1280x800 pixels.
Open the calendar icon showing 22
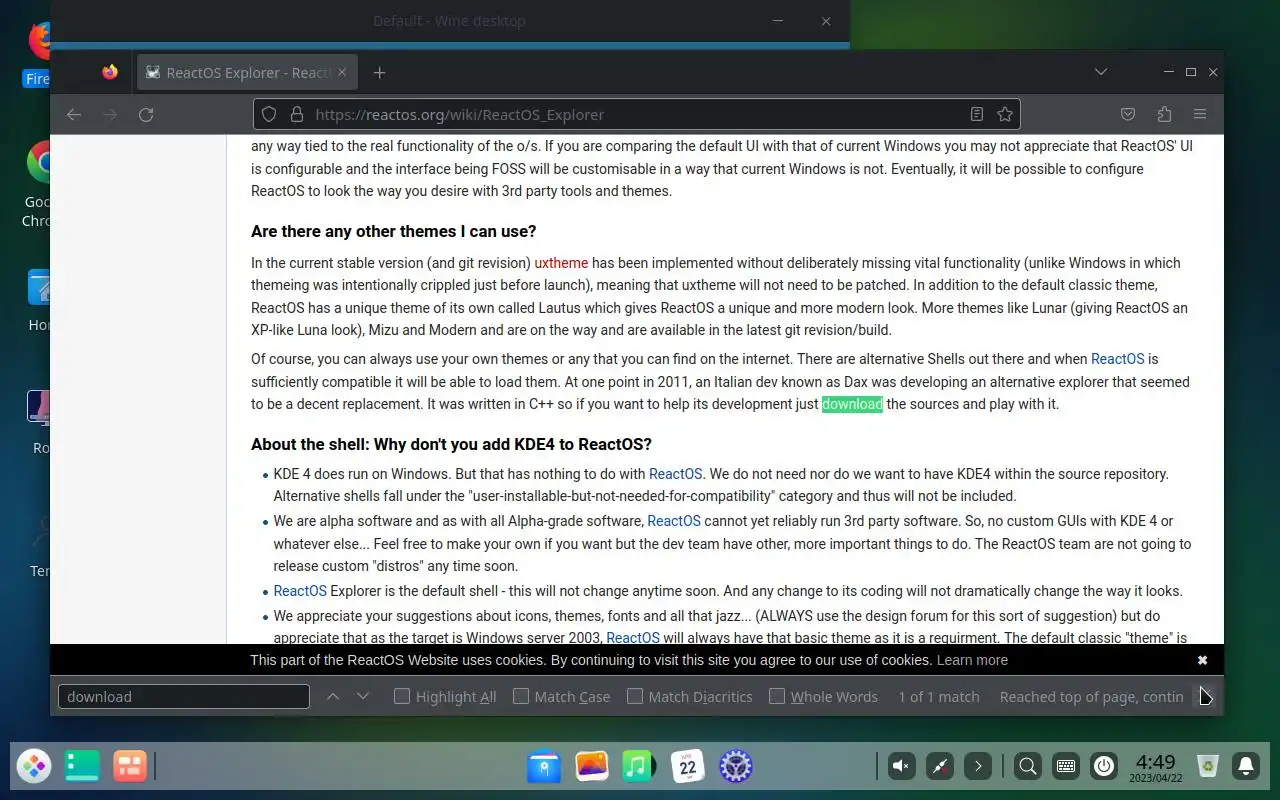point(688,767)
